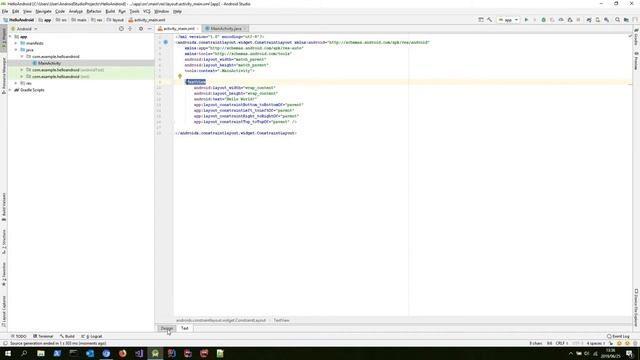Hide the project panel with minus icon

click(x=150, y=29)
